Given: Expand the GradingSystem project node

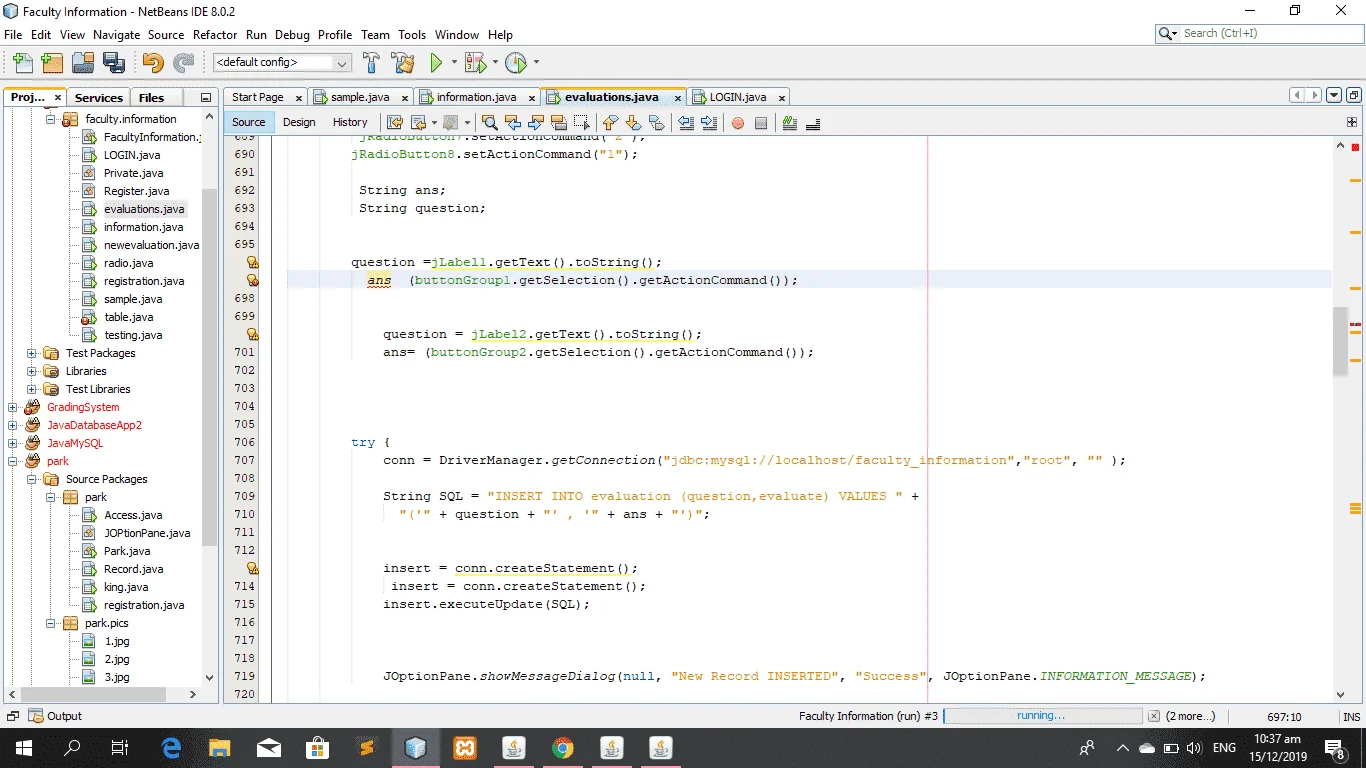Looking at the screenshot, I should [12, 407].
